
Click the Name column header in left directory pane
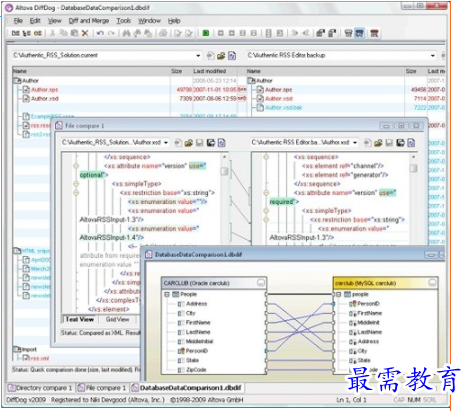click(91, 71)
